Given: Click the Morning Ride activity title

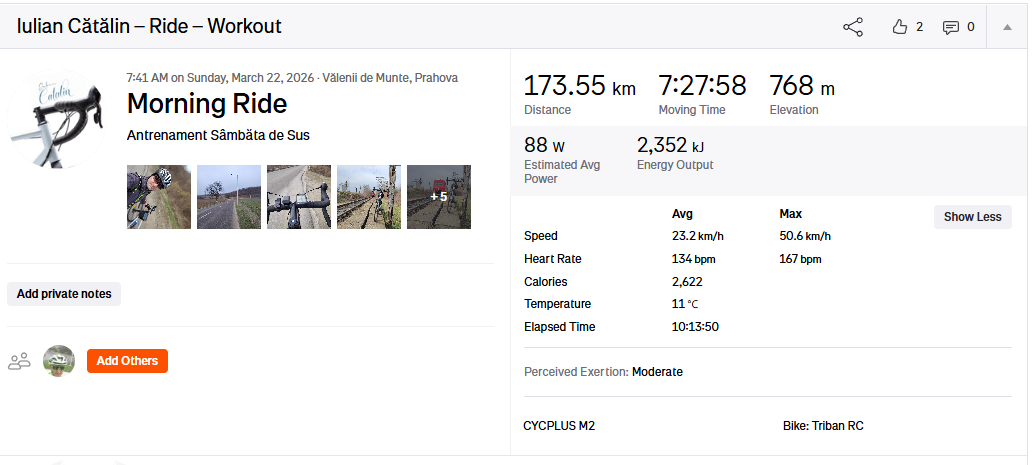Looking at the screenshot, I should [x=207, y=104].
